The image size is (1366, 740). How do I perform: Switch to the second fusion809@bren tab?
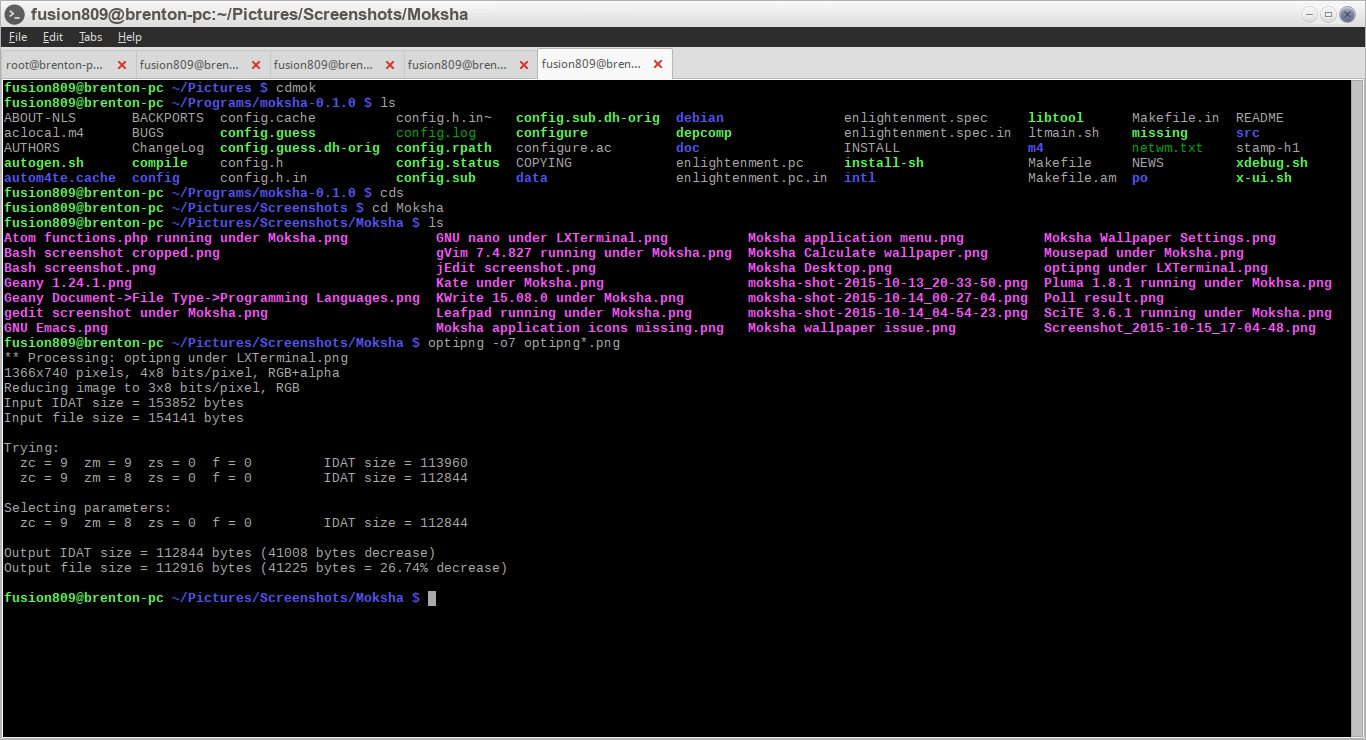coord(324,63)
